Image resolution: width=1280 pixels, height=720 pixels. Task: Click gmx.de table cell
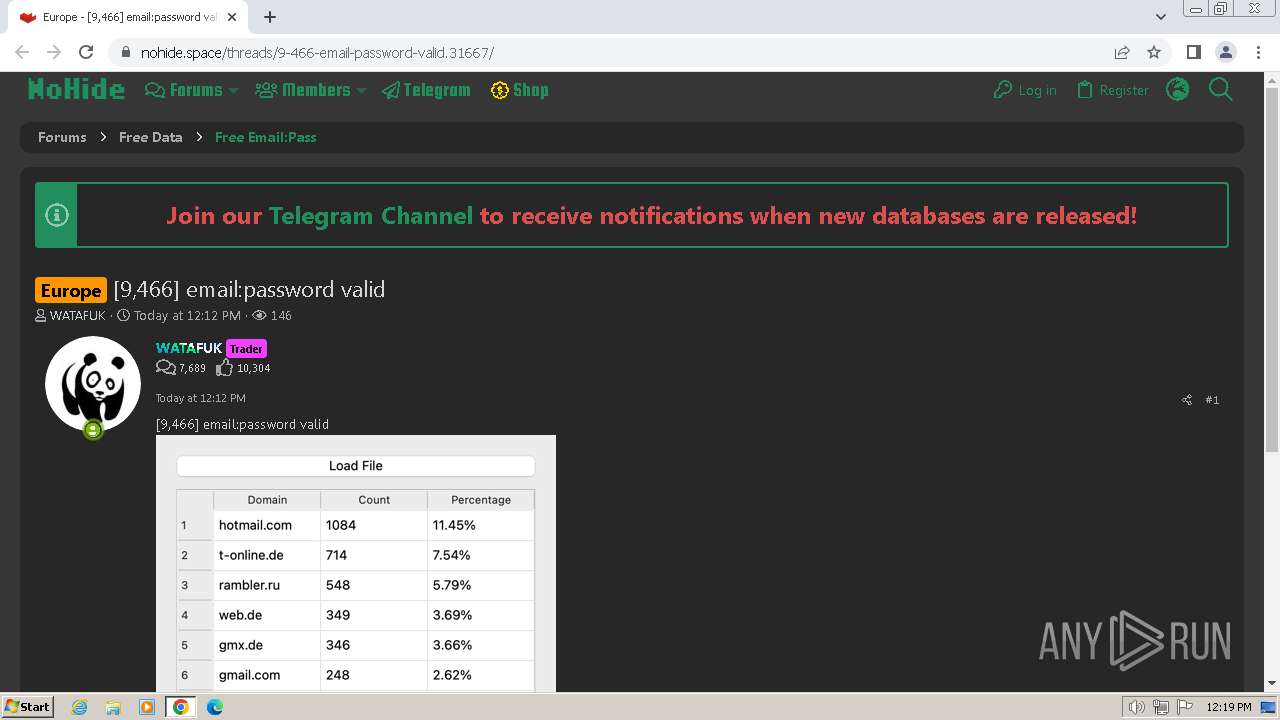point(267,645)
